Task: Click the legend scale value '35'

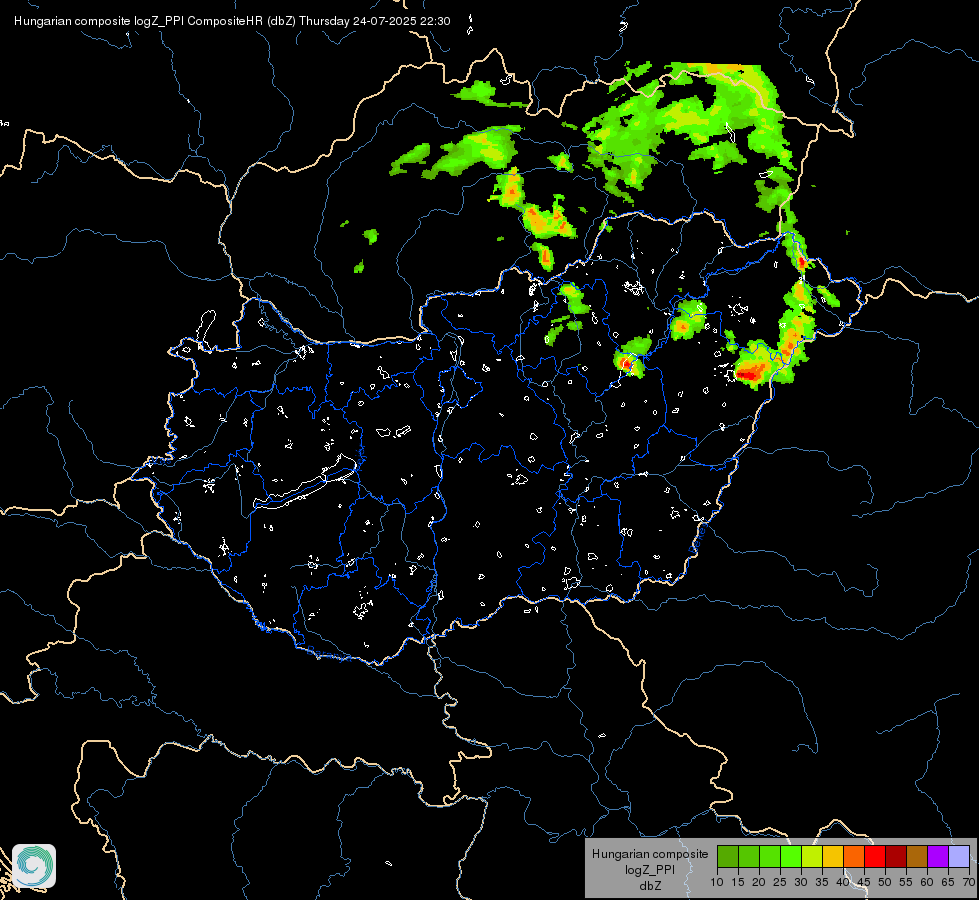Action: [x=822, y=883]
